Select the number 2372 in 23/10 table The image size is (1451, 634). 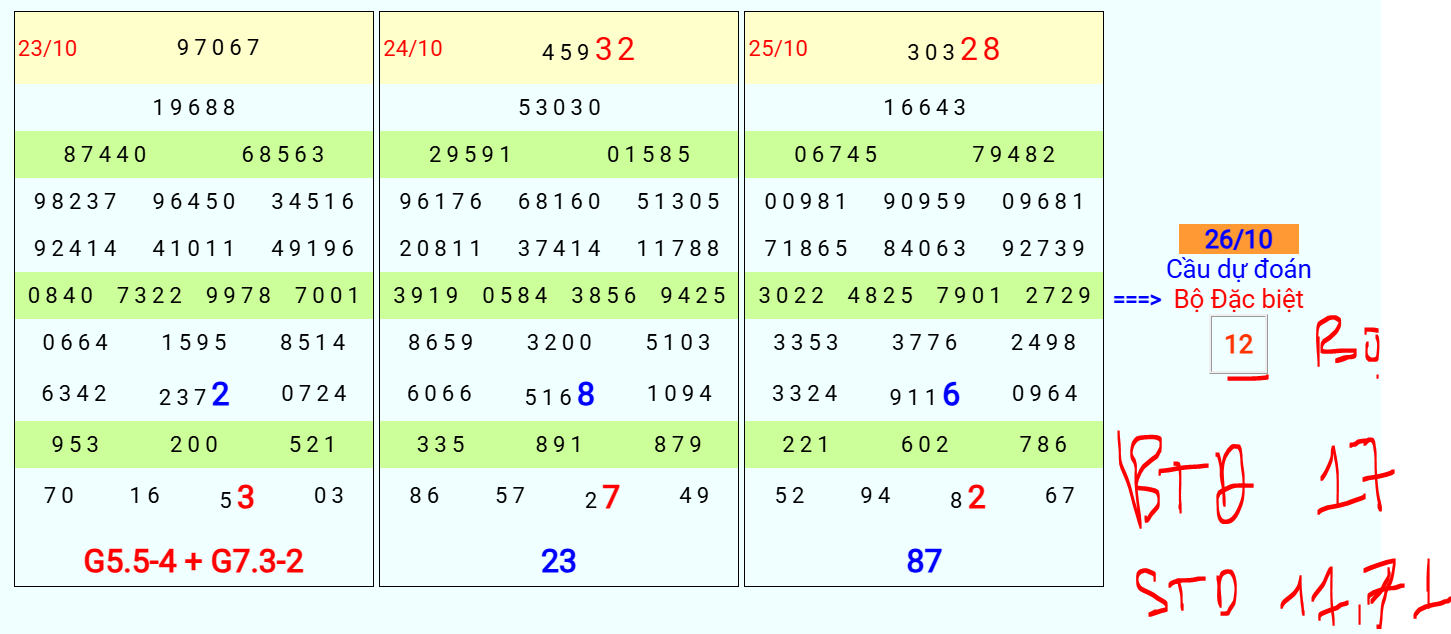[x=195, y=395]
